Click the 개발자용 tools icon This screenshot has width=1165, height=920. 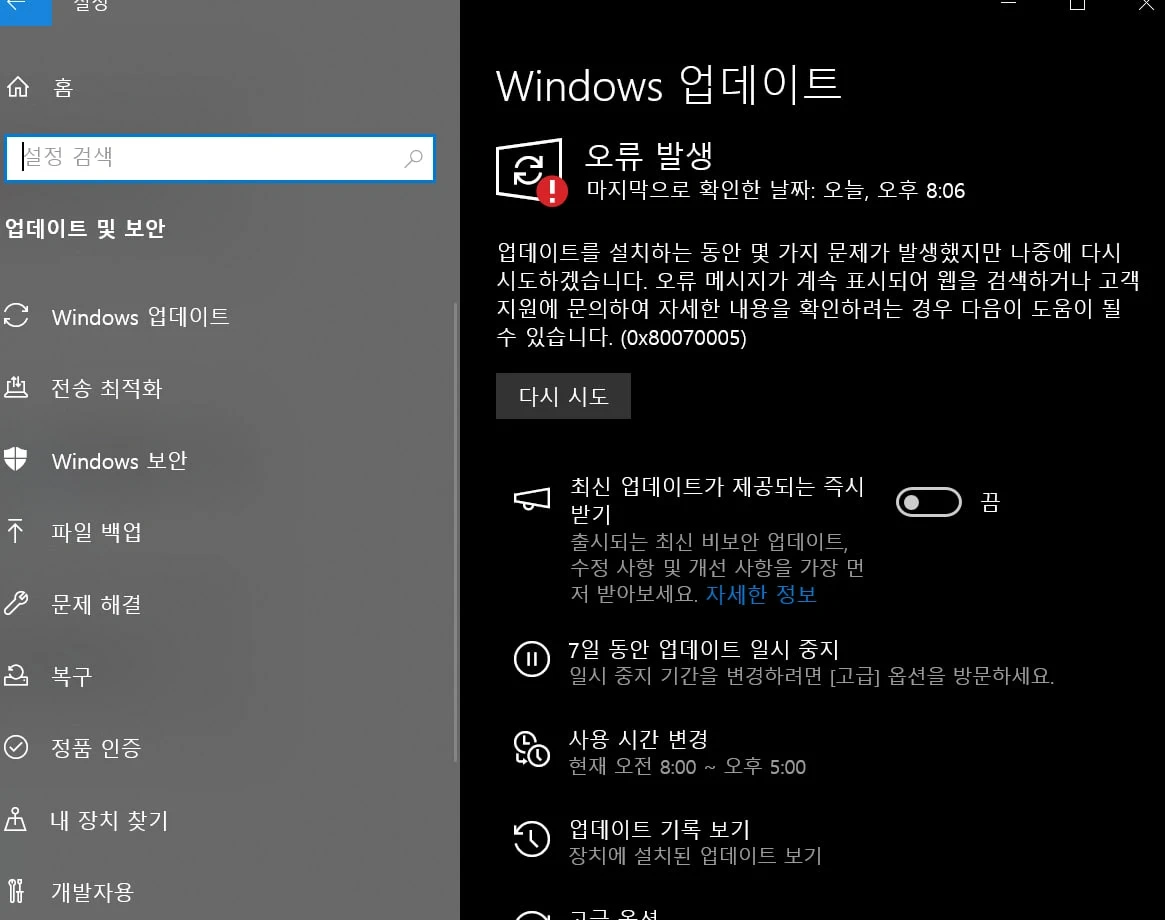[16, 890]
